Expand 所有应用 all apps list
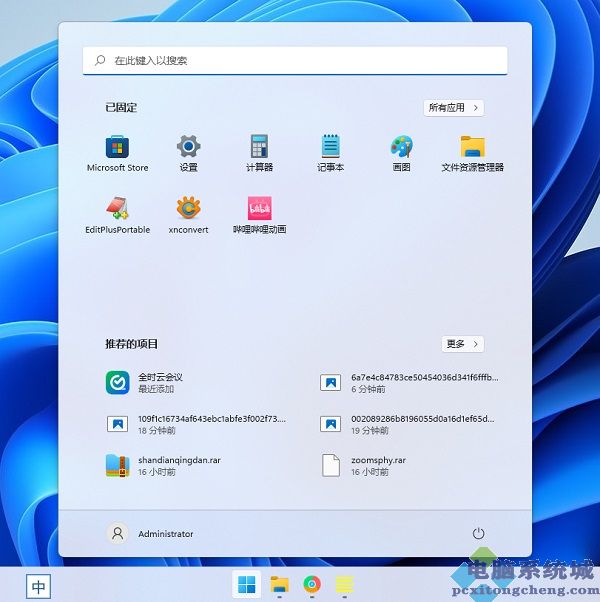 tap(454, 108)
